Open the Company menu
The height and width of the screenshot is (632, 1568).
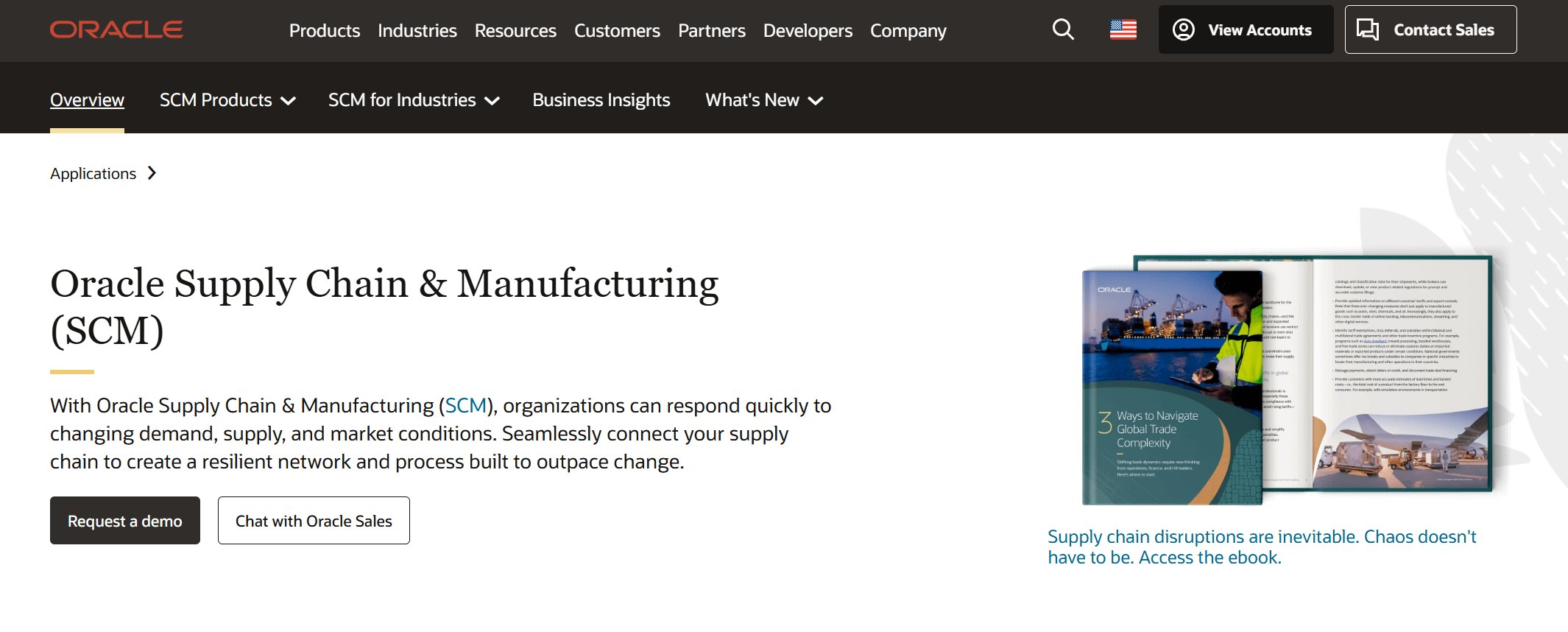click(908, 30)
